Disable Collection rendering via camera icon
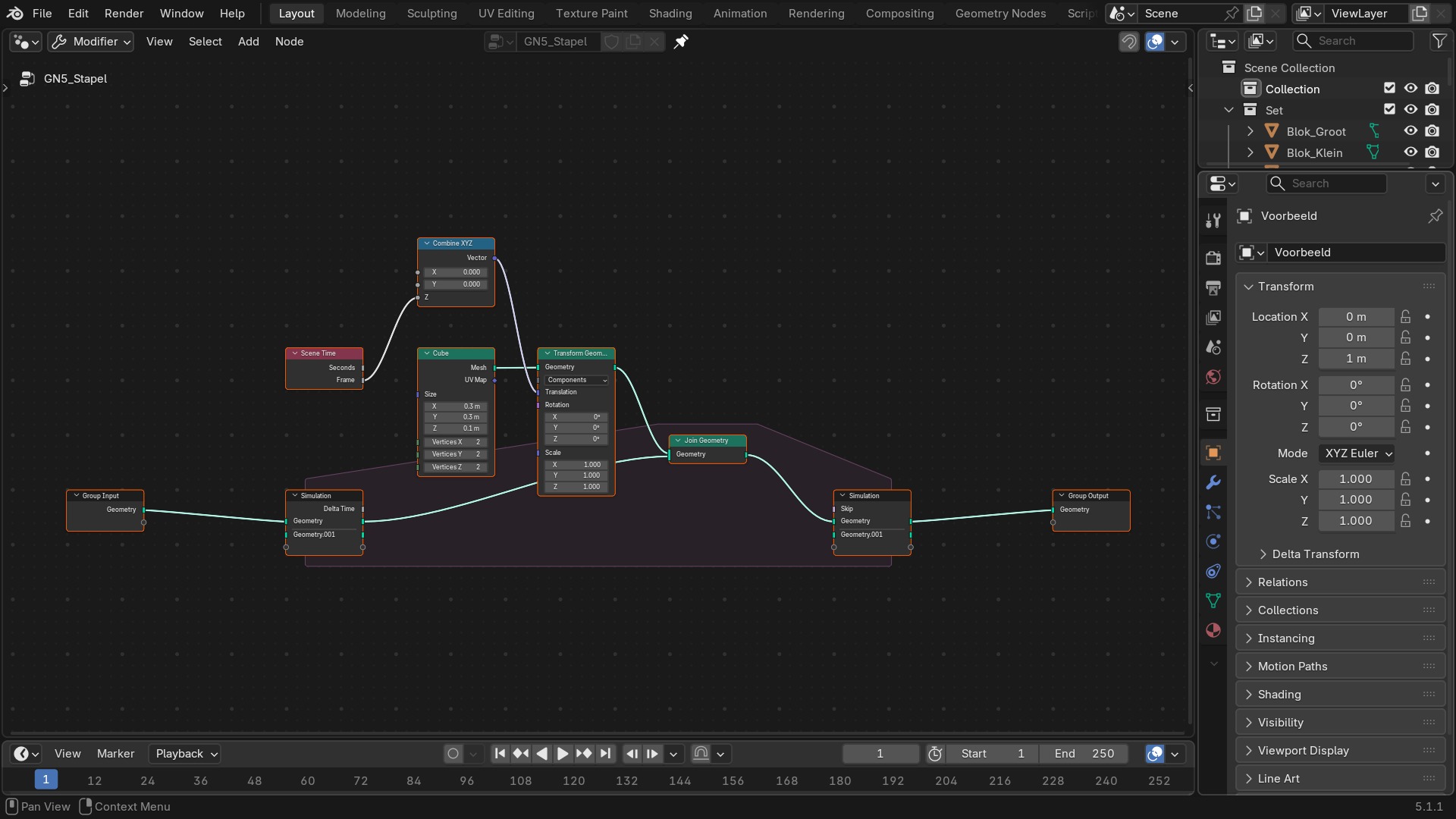 (1432, 89)
